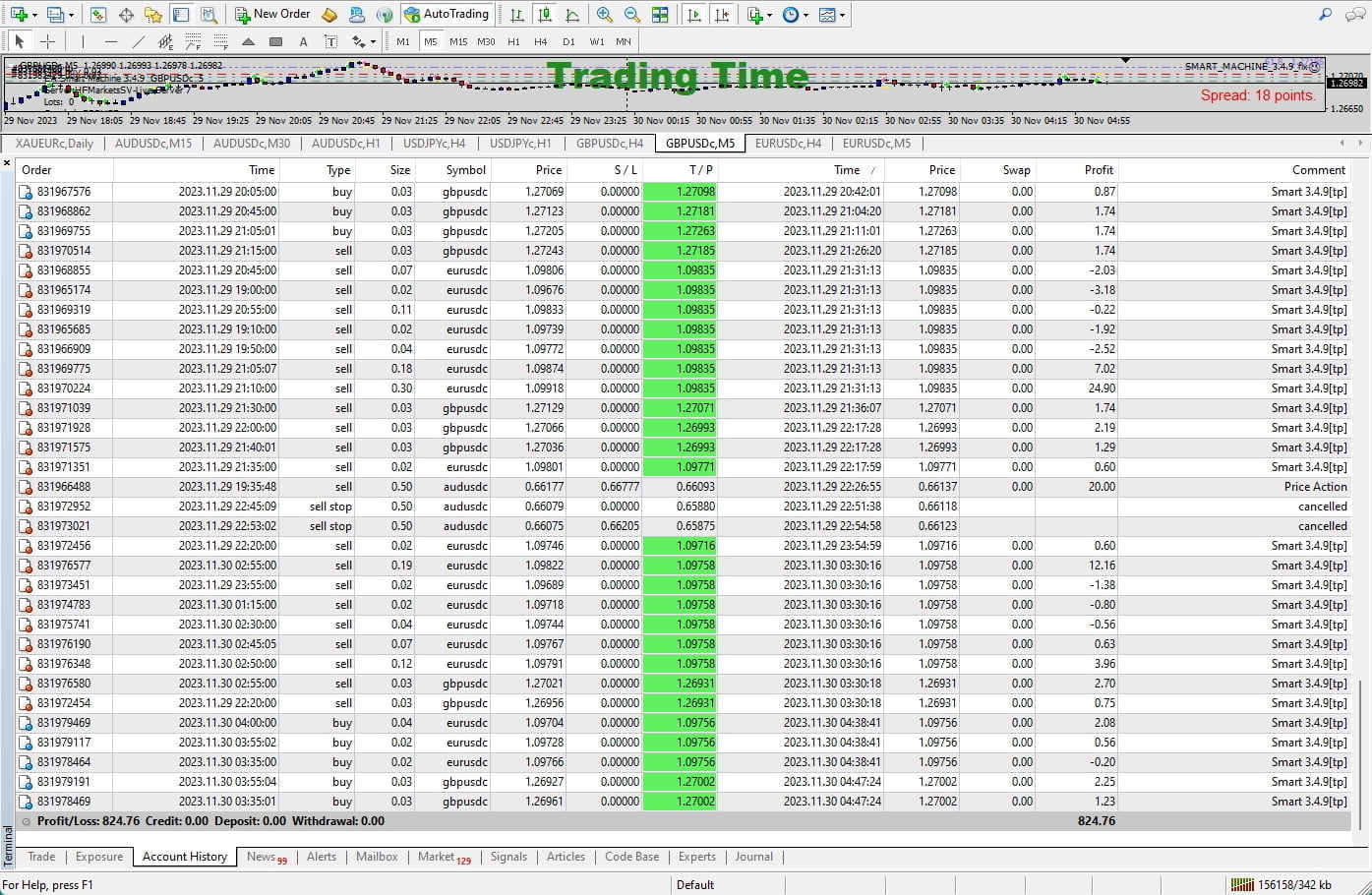Open the Strategy Tester icon

tap(209, 15)
